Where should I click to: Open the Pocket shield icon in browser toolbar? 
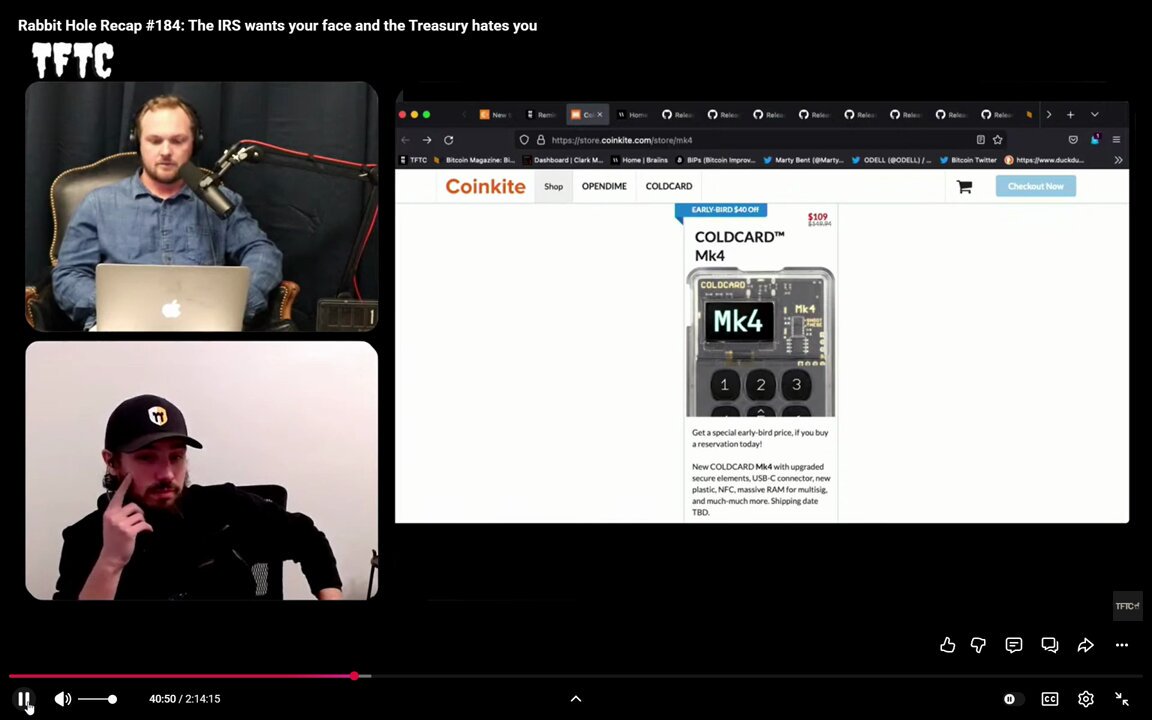pyautogui.click(x=1073, y=140)
